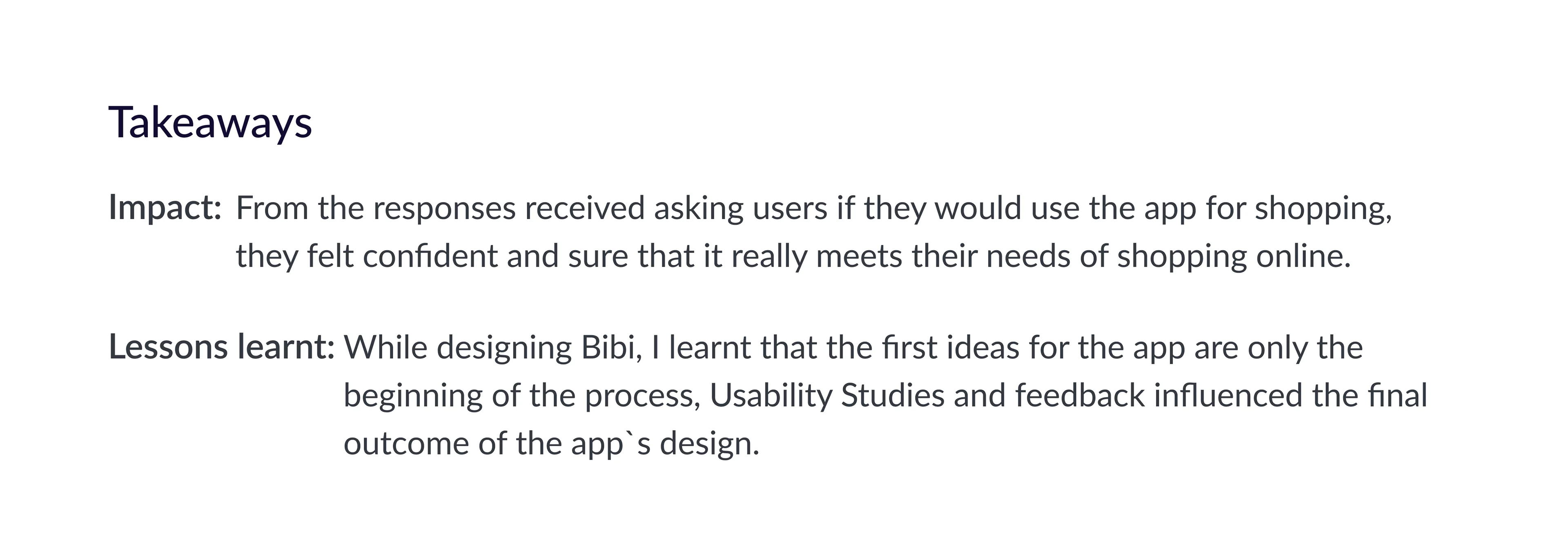
Task: Click the word outcome on last line
Action: [406, 444]
